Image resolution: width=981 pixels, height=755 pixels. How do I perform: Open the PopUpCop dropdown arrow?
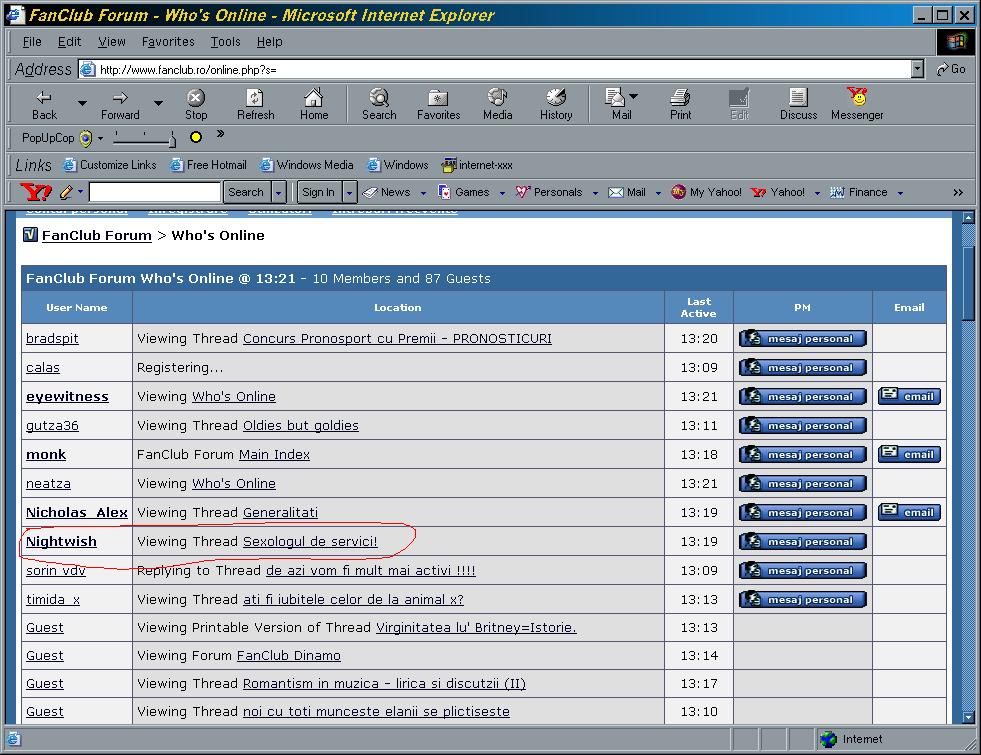[x=100, y=138]
